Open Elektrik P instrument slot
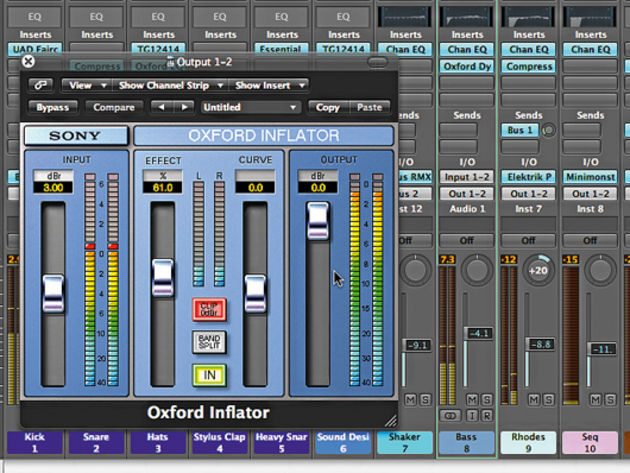Image resolution: width=630 pixels, height=473 pixels. click(529, 177)
